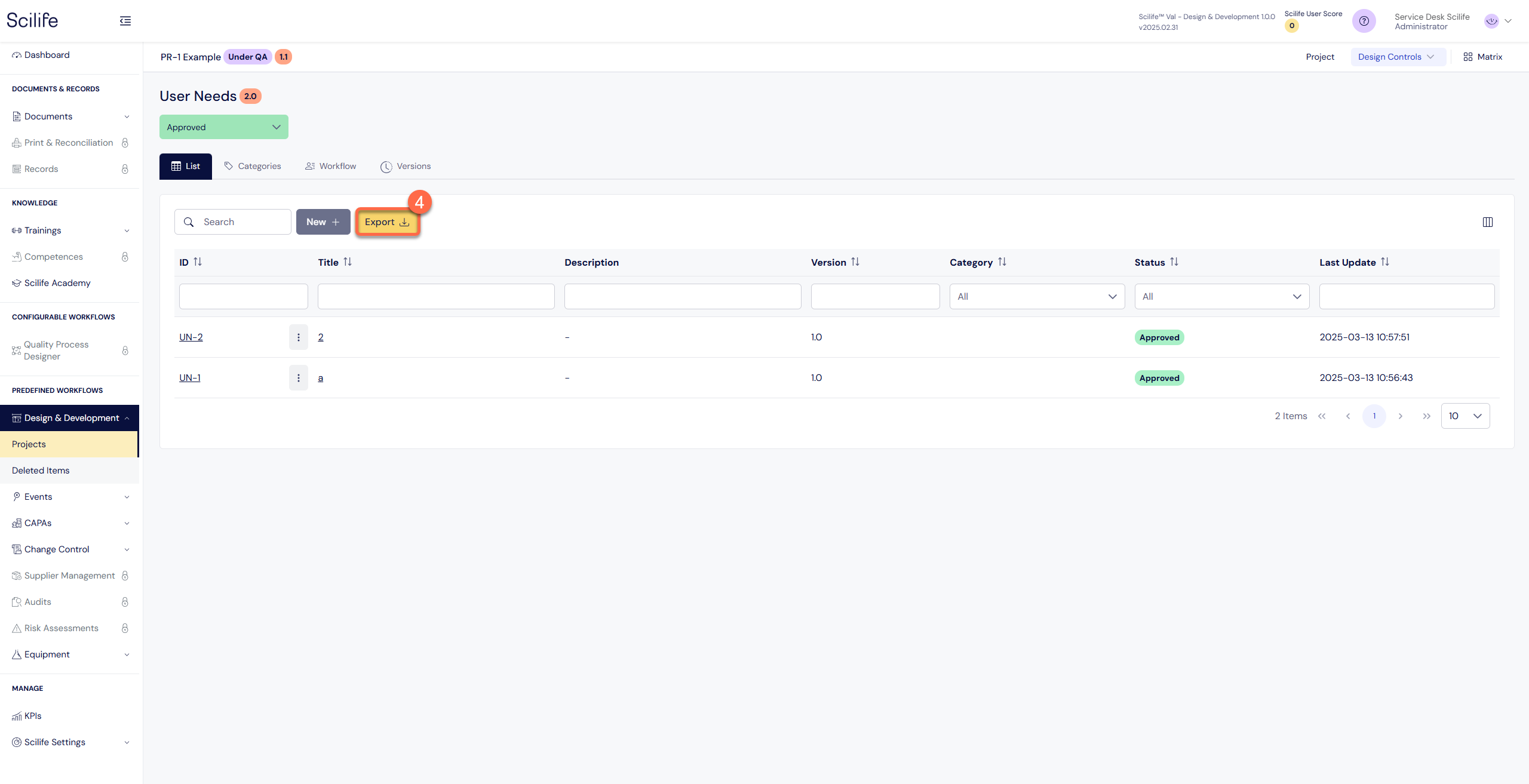The height and width of the screenshot is (784, 1529).
Task: Collapse the sidebar with the menu icon
Action: coord(125,21)
